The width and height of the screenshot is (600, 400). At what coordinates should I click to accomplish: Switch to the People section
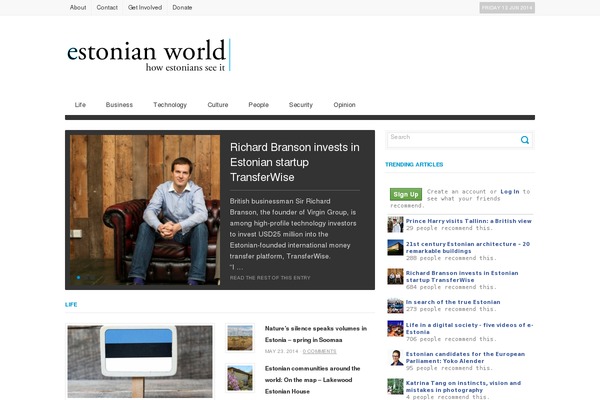259,104
